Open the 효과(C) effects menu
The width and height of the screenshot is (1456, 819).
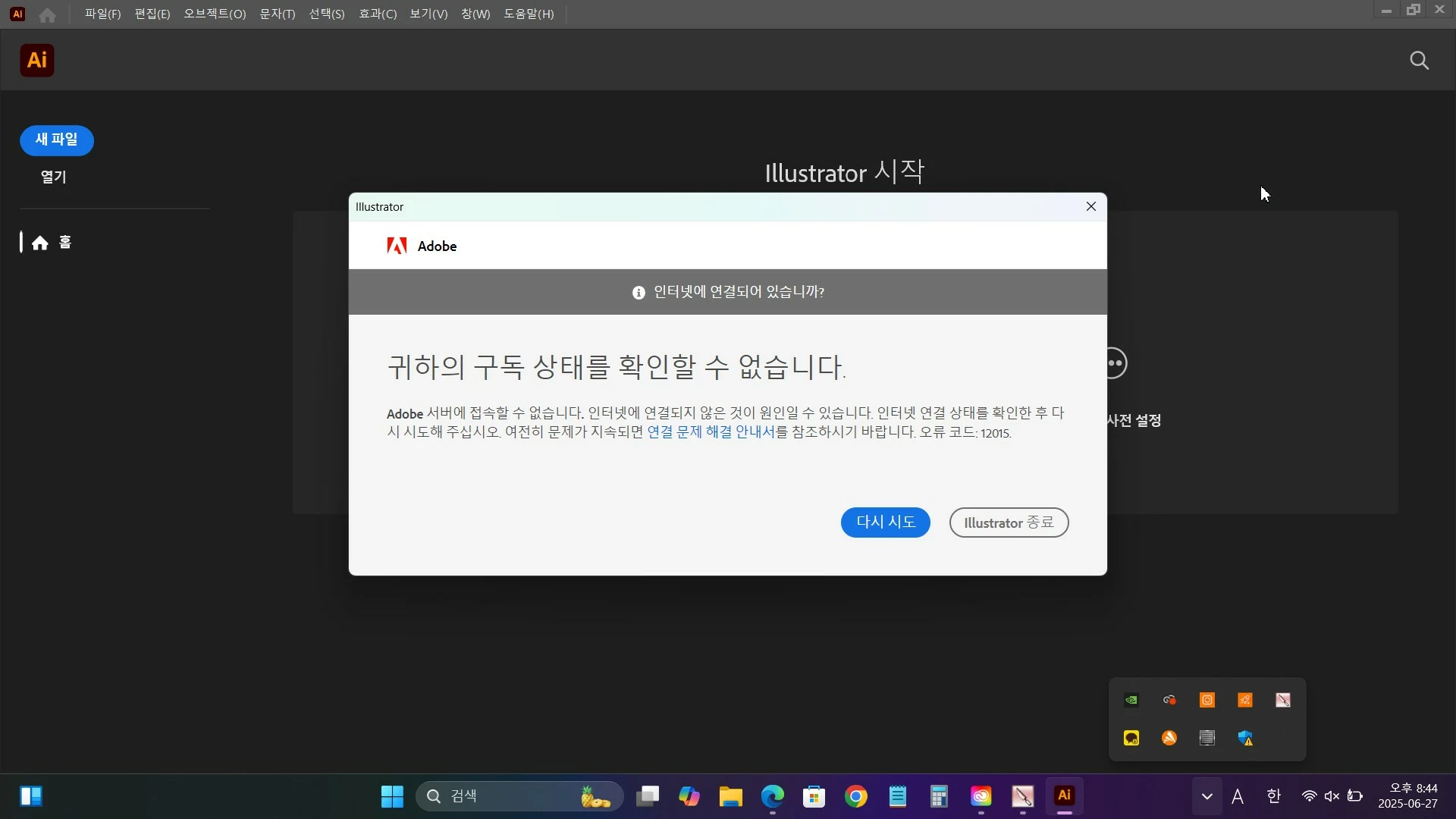[x=378, y=14]
